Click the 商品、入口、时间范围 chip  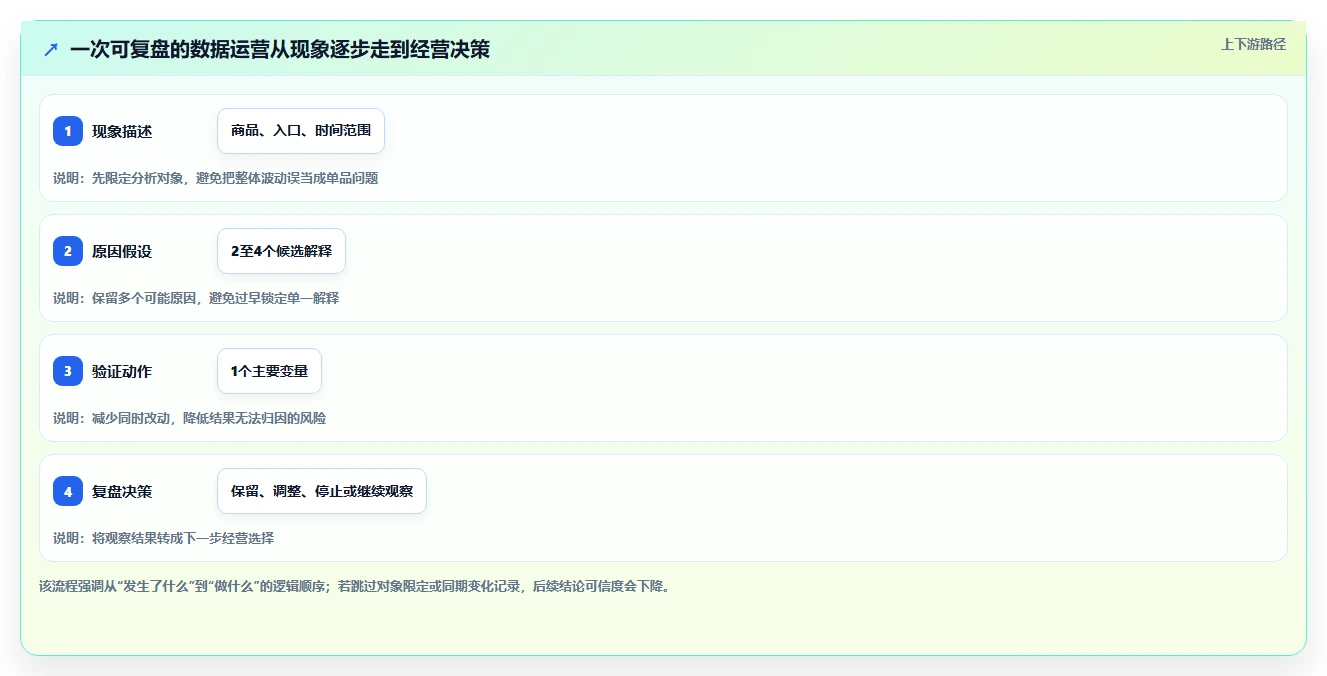(301, 131)
